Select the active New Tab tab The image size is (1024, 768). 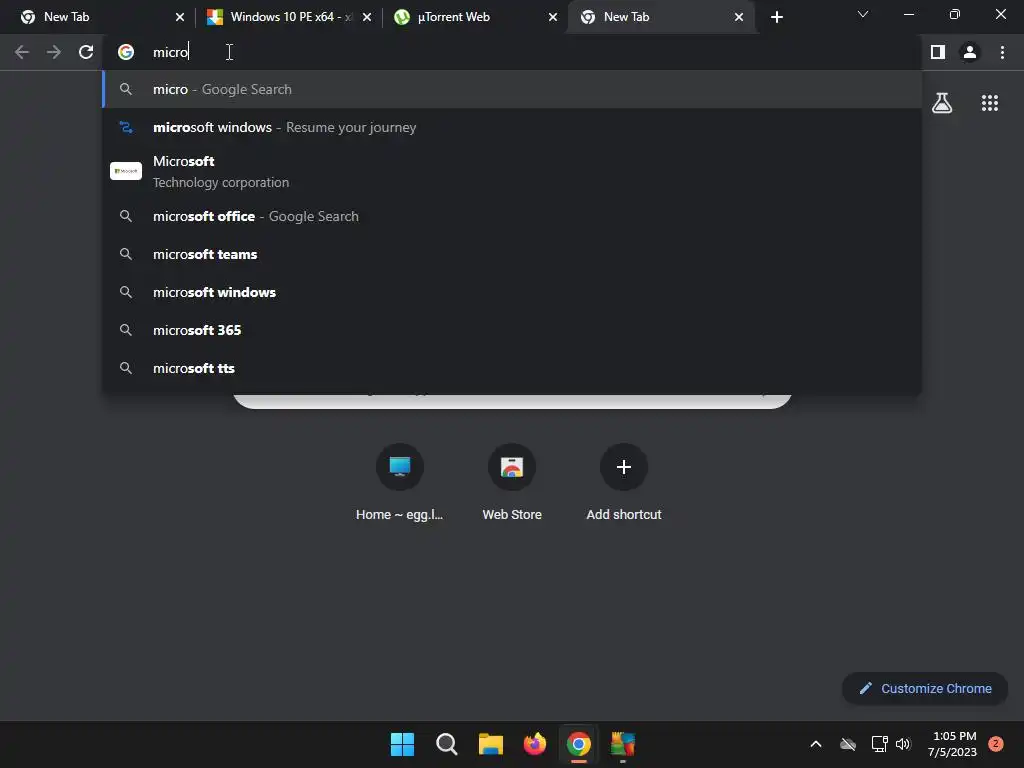click(662, 17)
